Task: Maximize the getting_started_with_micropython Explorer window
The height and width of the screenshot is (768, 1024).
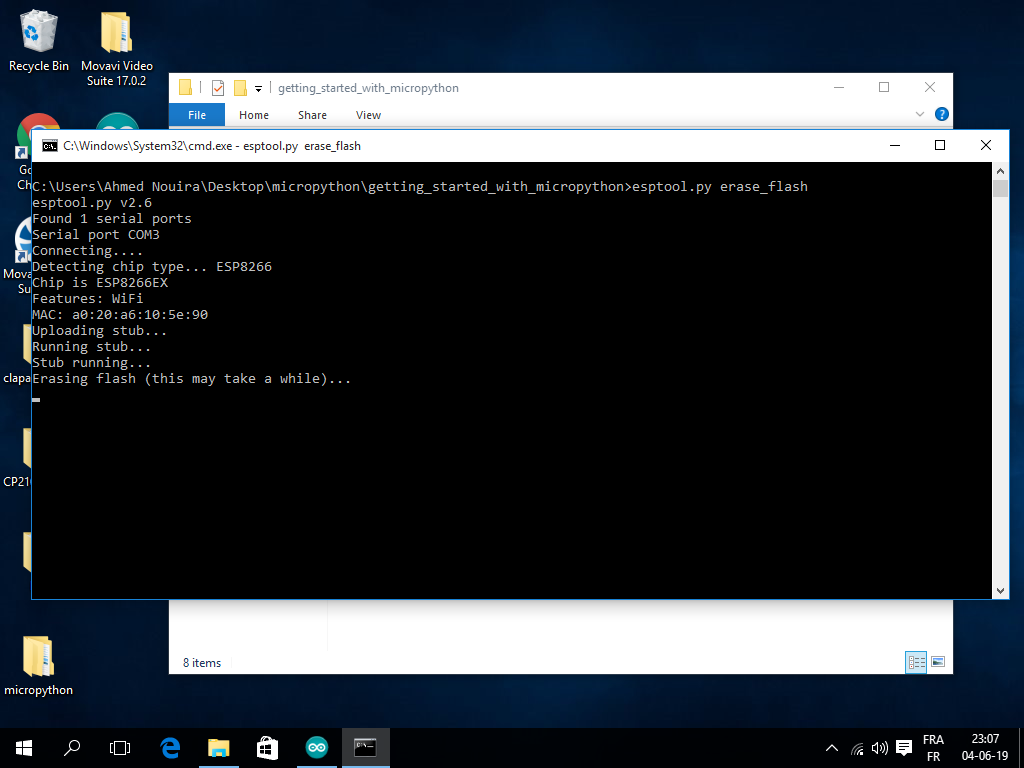Action: pos(884,87)
